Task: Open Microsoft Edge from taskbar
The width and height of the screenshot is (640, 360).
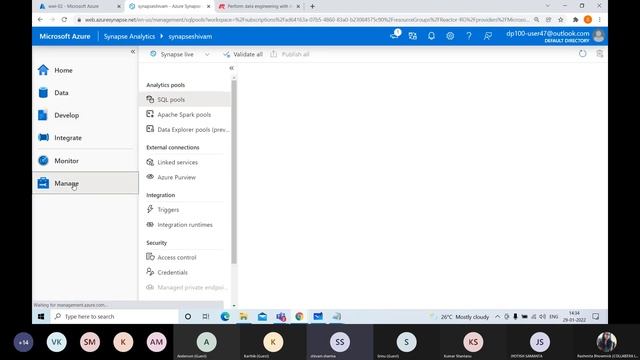Action: coord(225,316)
